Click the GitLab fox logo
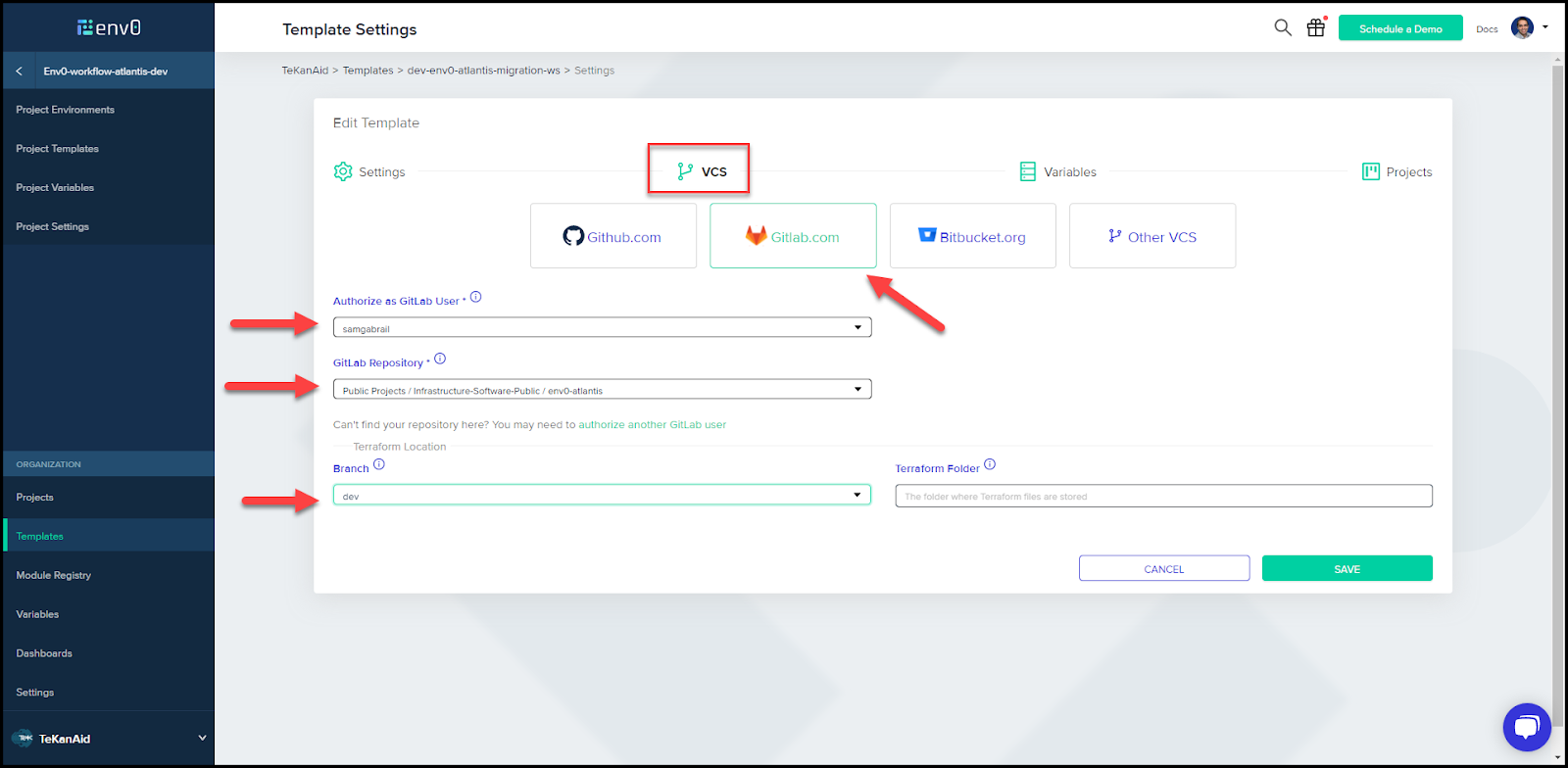Screen dimensions: 1568x768 (x=756, y=236)
